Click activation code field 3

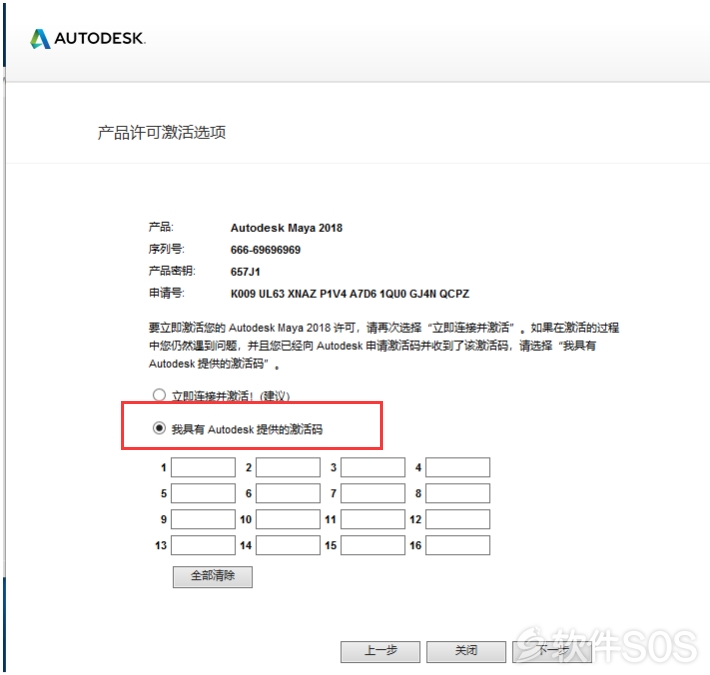[373, 467]
